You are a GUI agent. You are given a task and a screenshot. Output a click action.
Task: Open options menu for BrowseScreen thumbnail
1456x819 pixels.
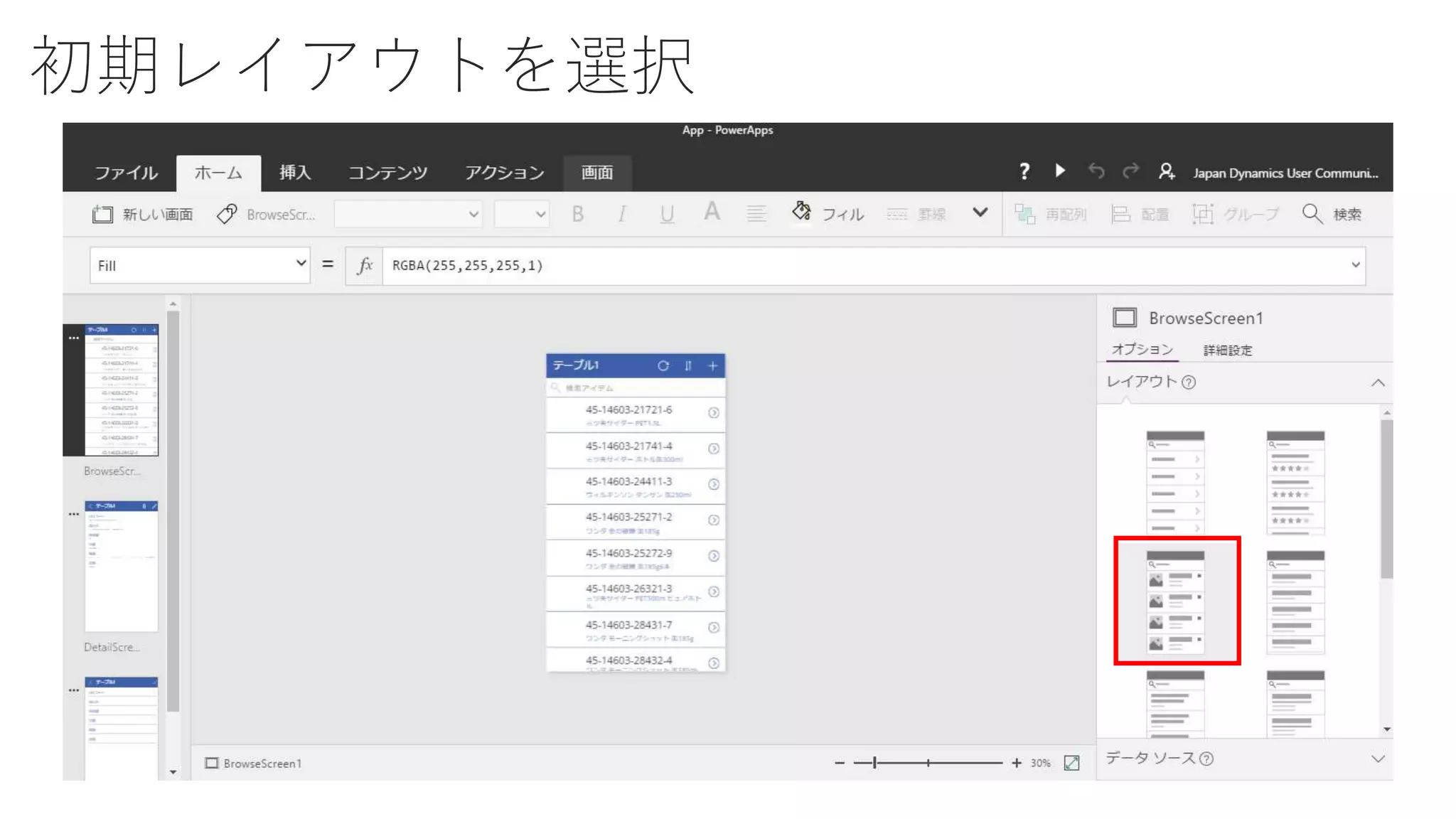74,338
